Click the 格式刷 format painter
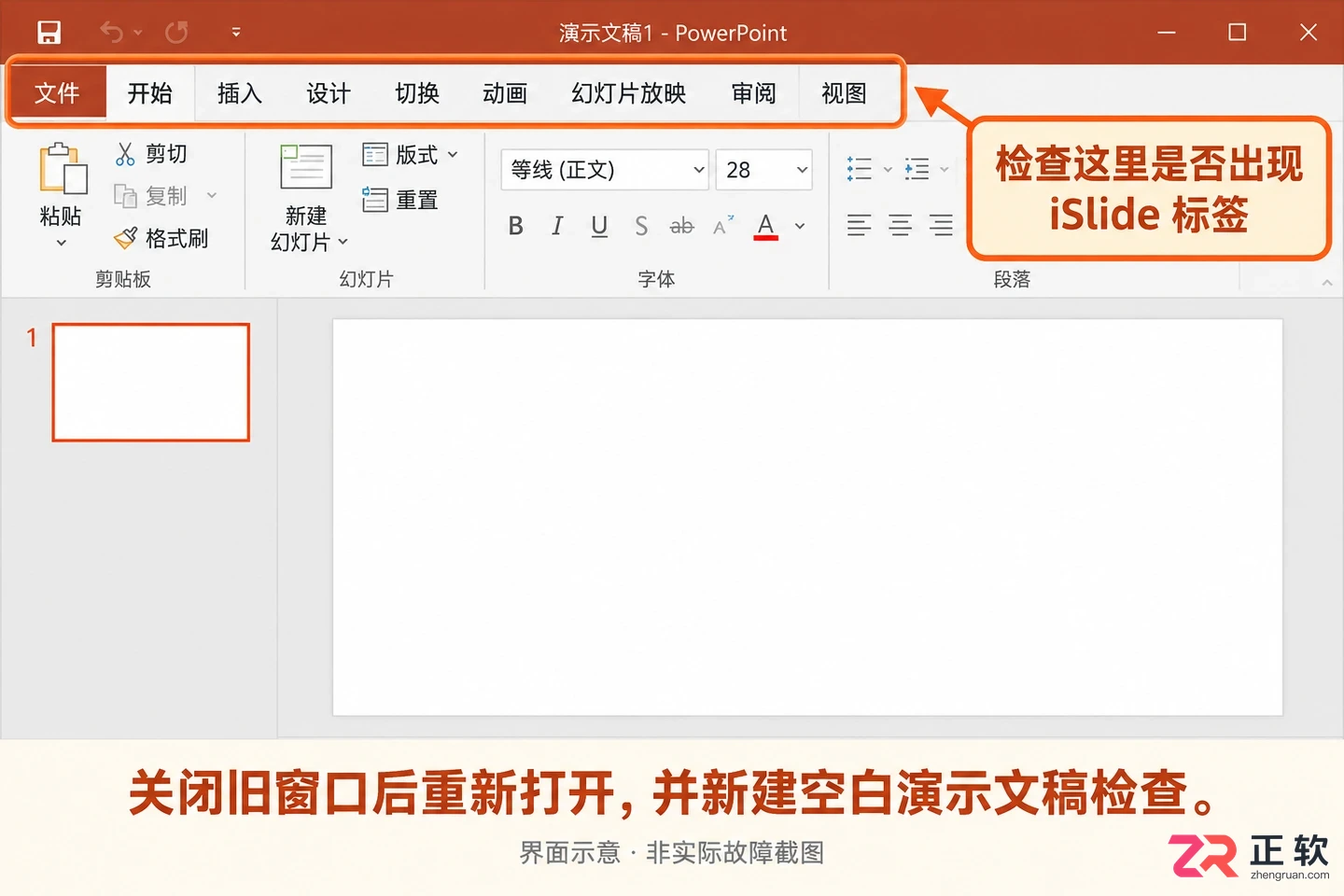Screen dimensions: 1344x896 161,239
